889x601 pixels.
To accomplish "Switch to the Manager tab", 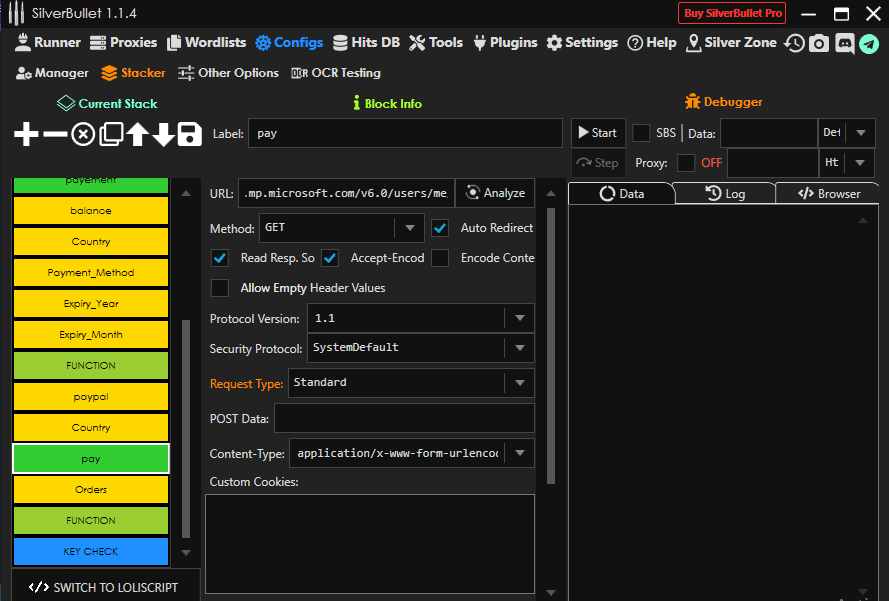I will point(52,73).
